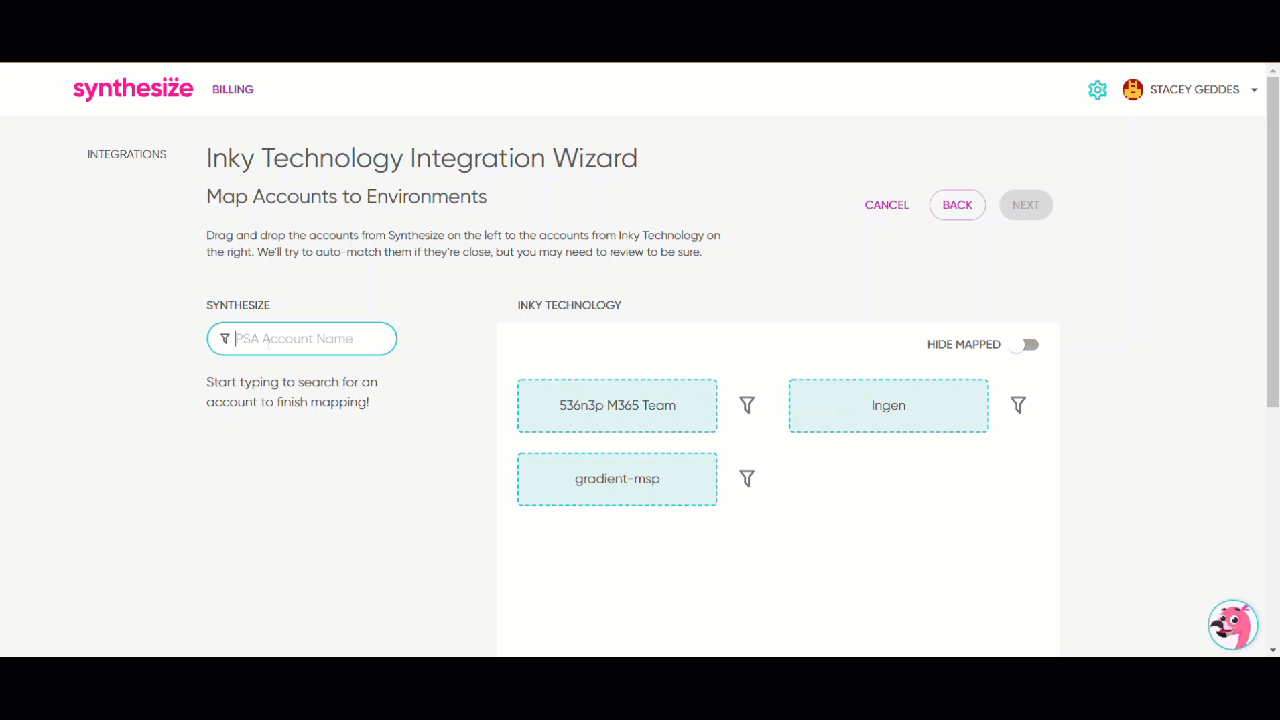Click the Synthesize logo
This screenshot has height=720, width=1280.
[x=133, y=89]
